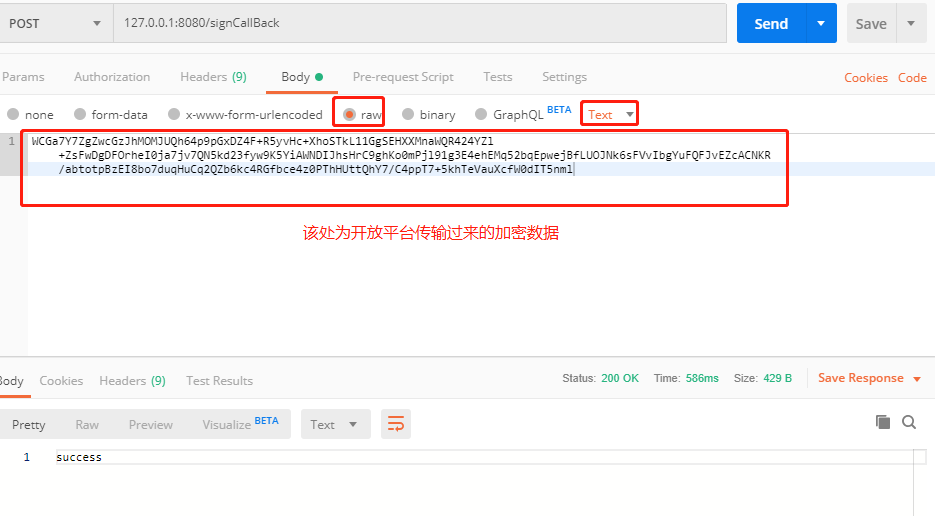Search the response with magnifier icon
This screenshot has width=935, height=516.
click(909, 422)
